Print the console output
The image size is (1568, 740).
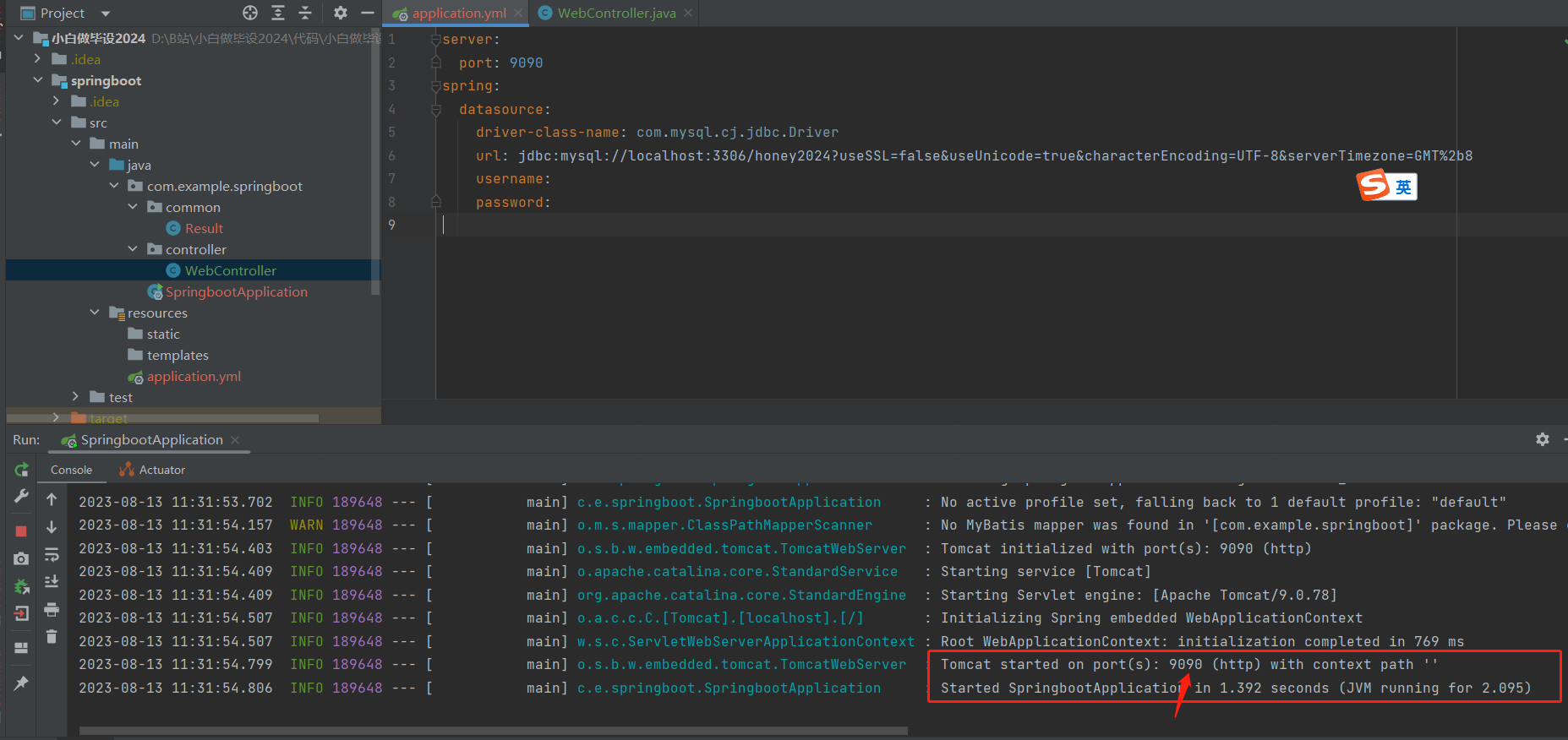(x=52, y=609)
